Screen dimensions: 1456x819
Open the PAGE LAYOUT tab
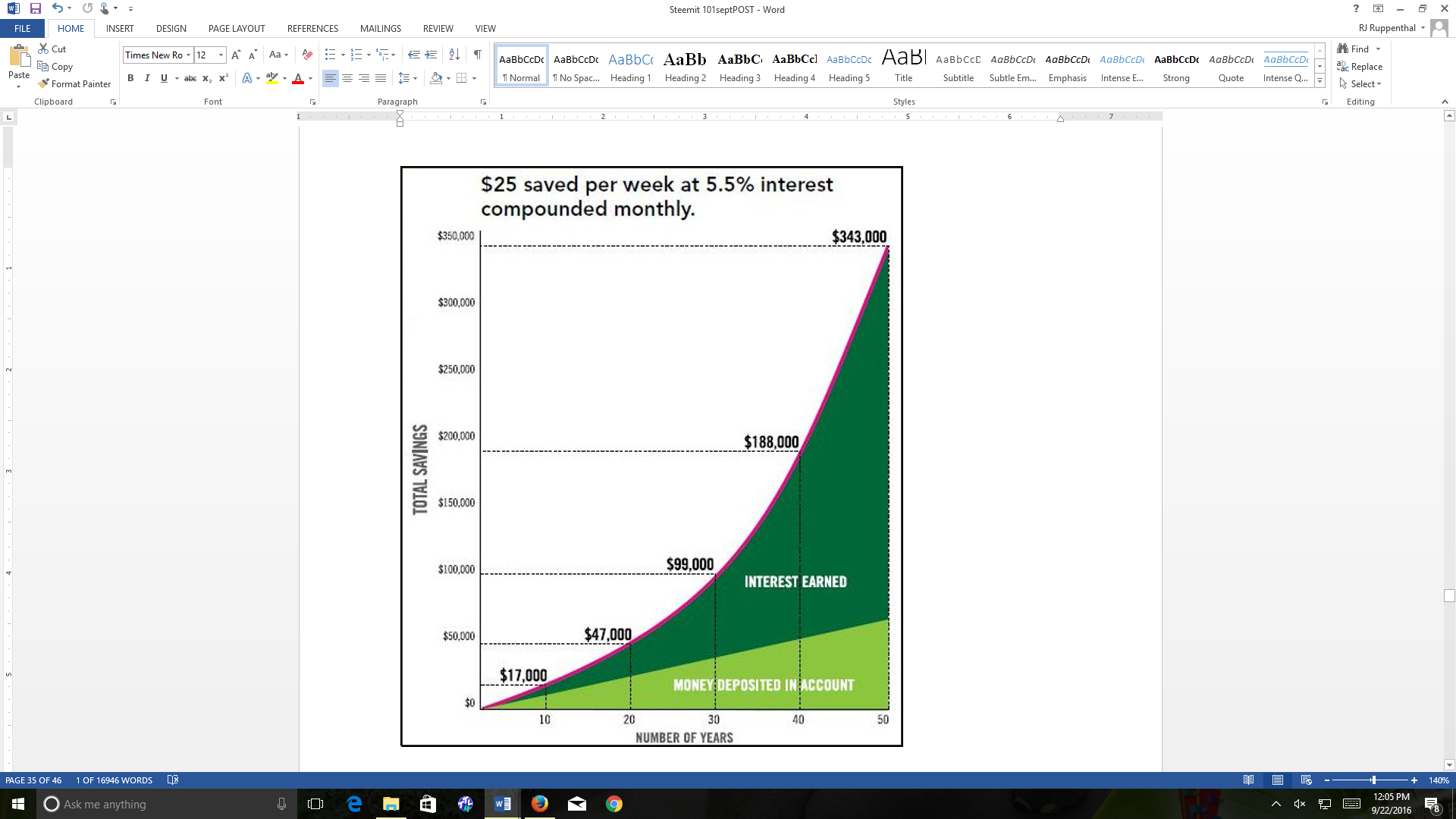[237, 28]
